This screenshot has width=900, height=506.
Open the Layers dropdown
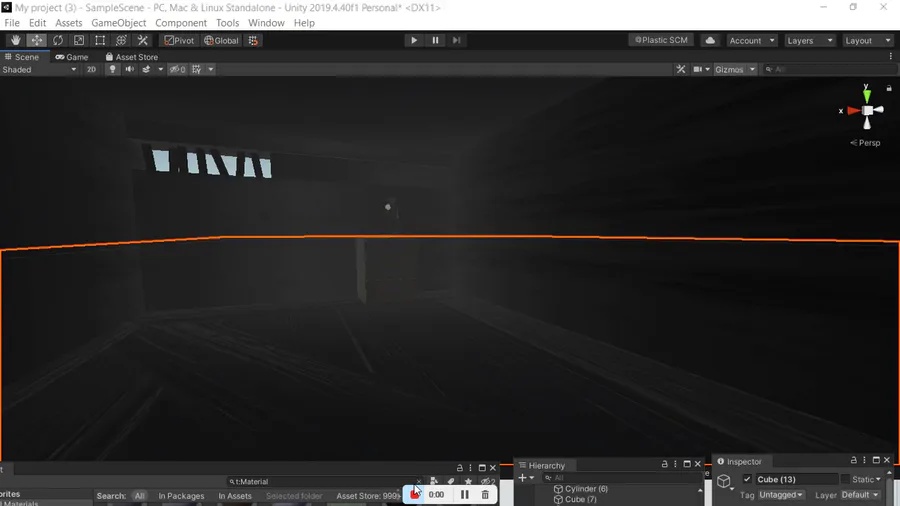(810, 40)
